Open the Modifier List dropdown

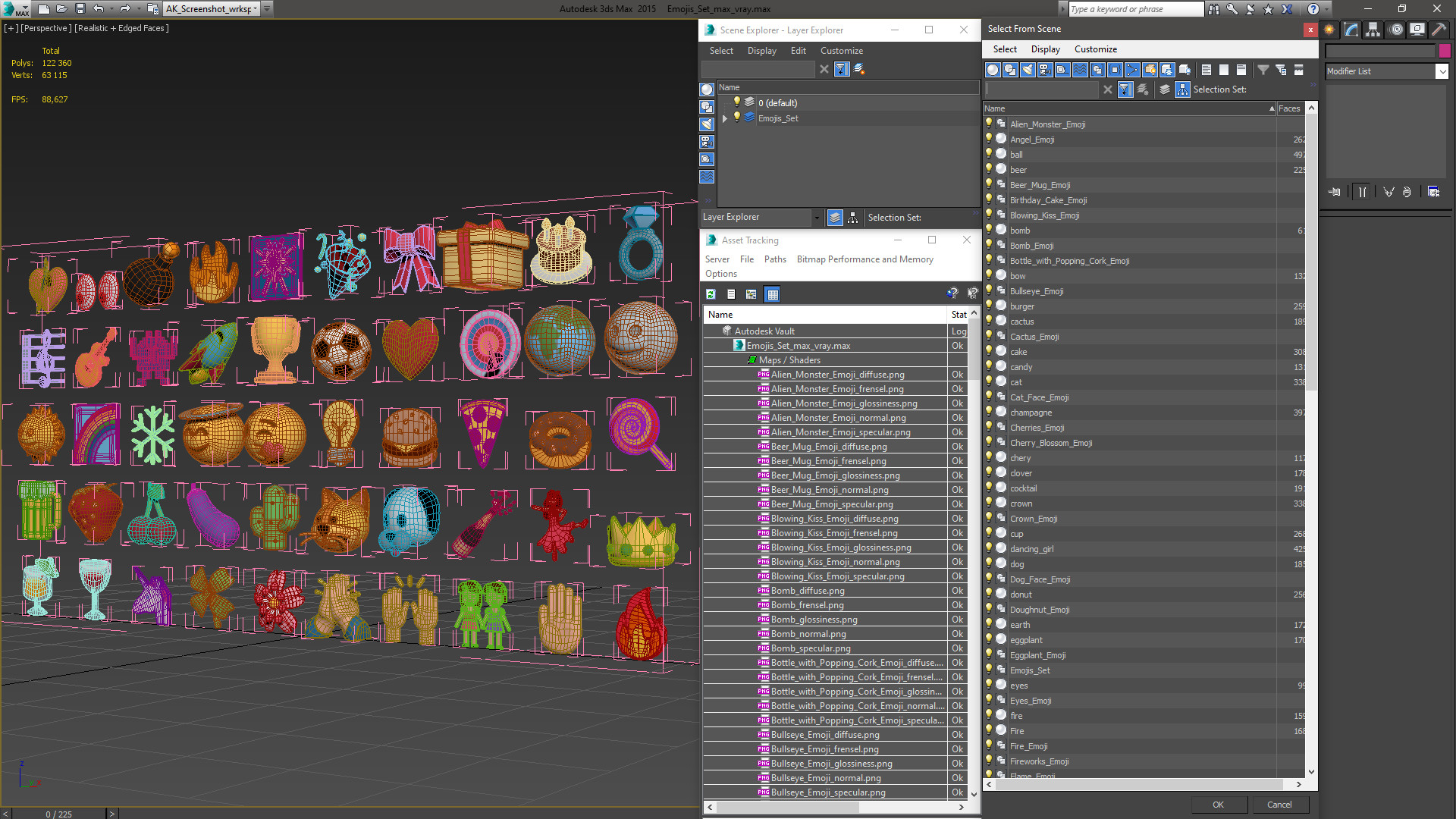(1442, 71)
